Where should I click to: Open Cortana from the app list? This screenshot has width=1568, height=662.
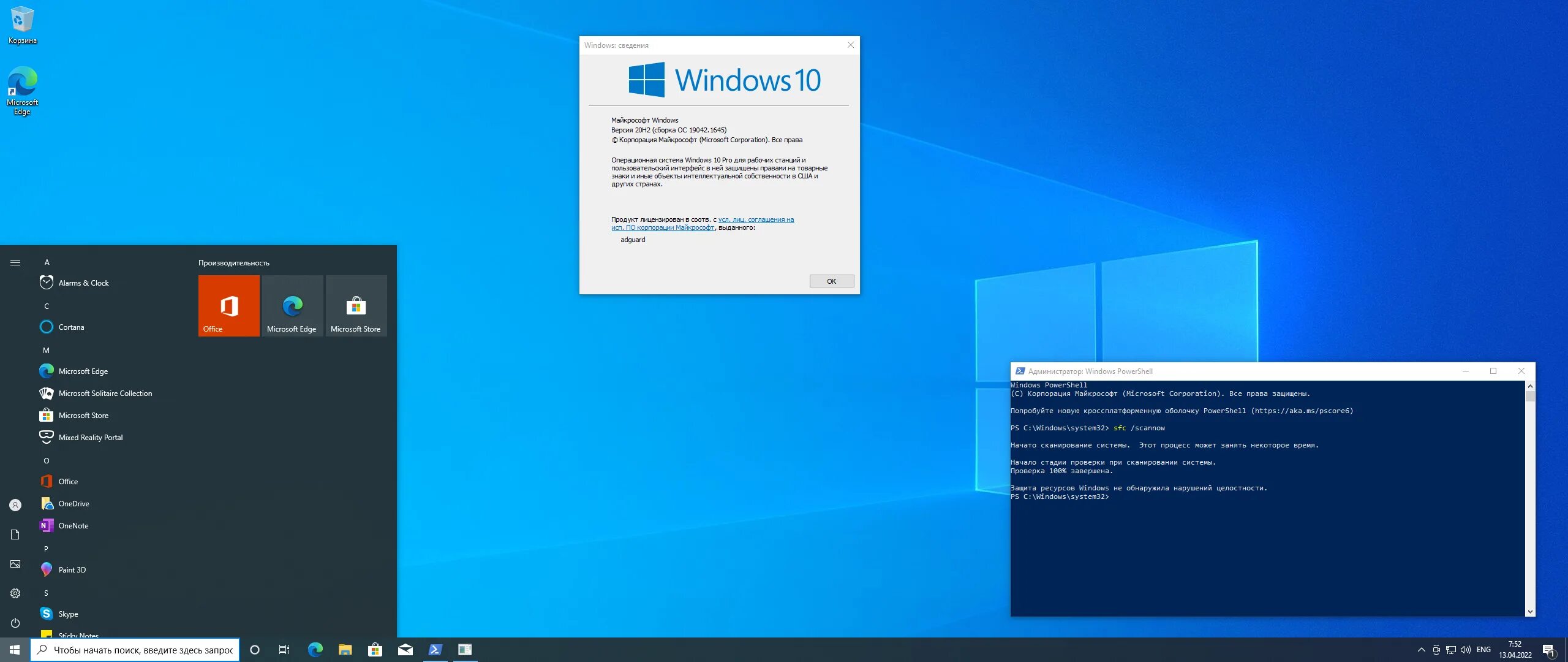(71, 327)
